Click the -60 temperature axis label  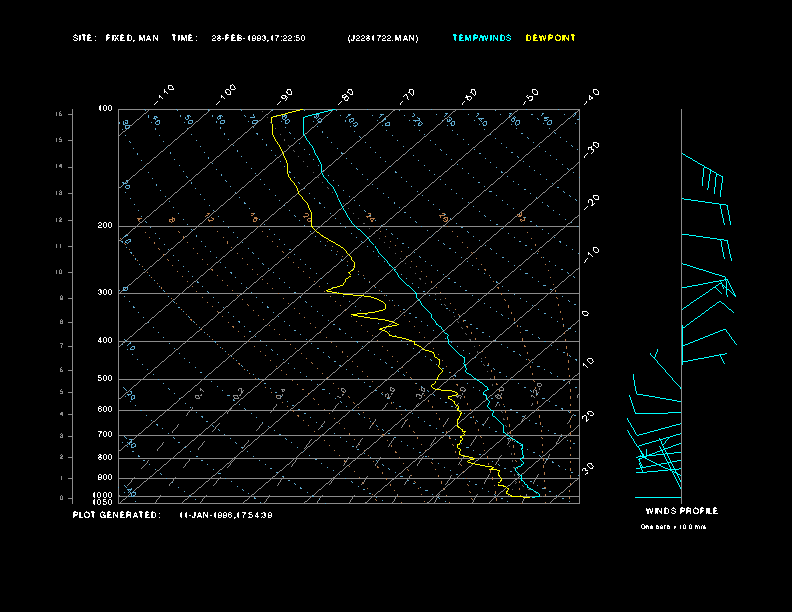(x=469, y=96)
